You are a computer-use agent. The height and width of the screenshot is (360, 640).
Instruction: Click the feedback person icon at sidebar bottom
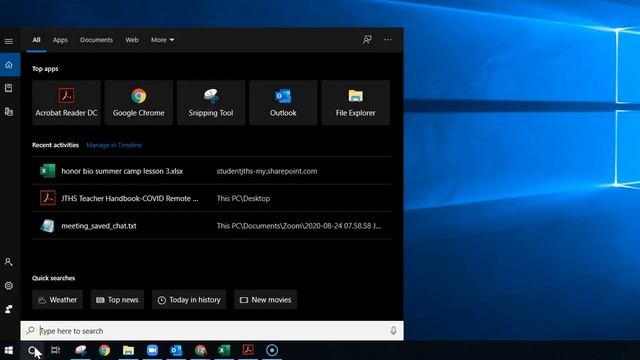(x=9, y=309)
